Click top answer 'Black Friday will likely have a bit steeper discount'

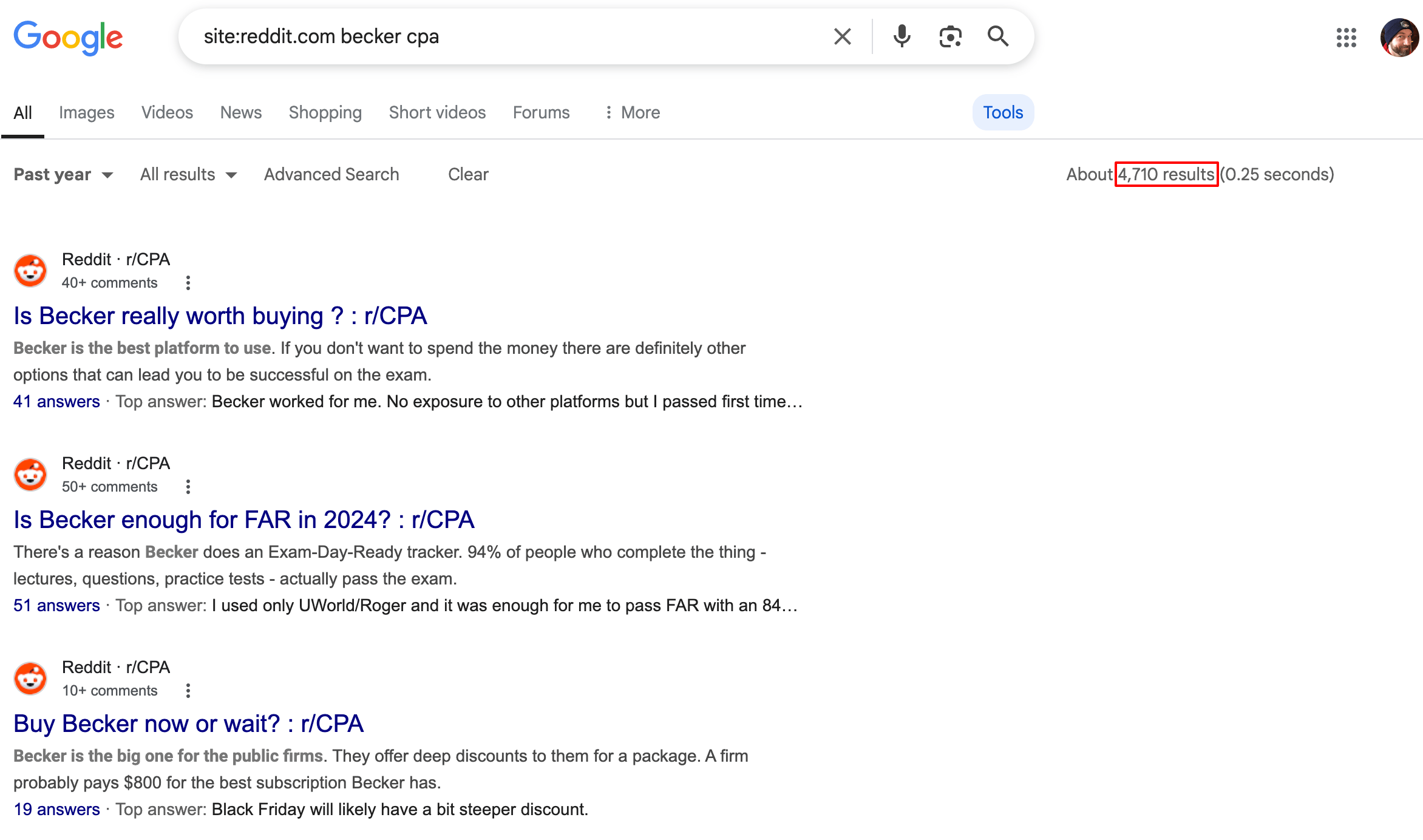coord(399,810)
